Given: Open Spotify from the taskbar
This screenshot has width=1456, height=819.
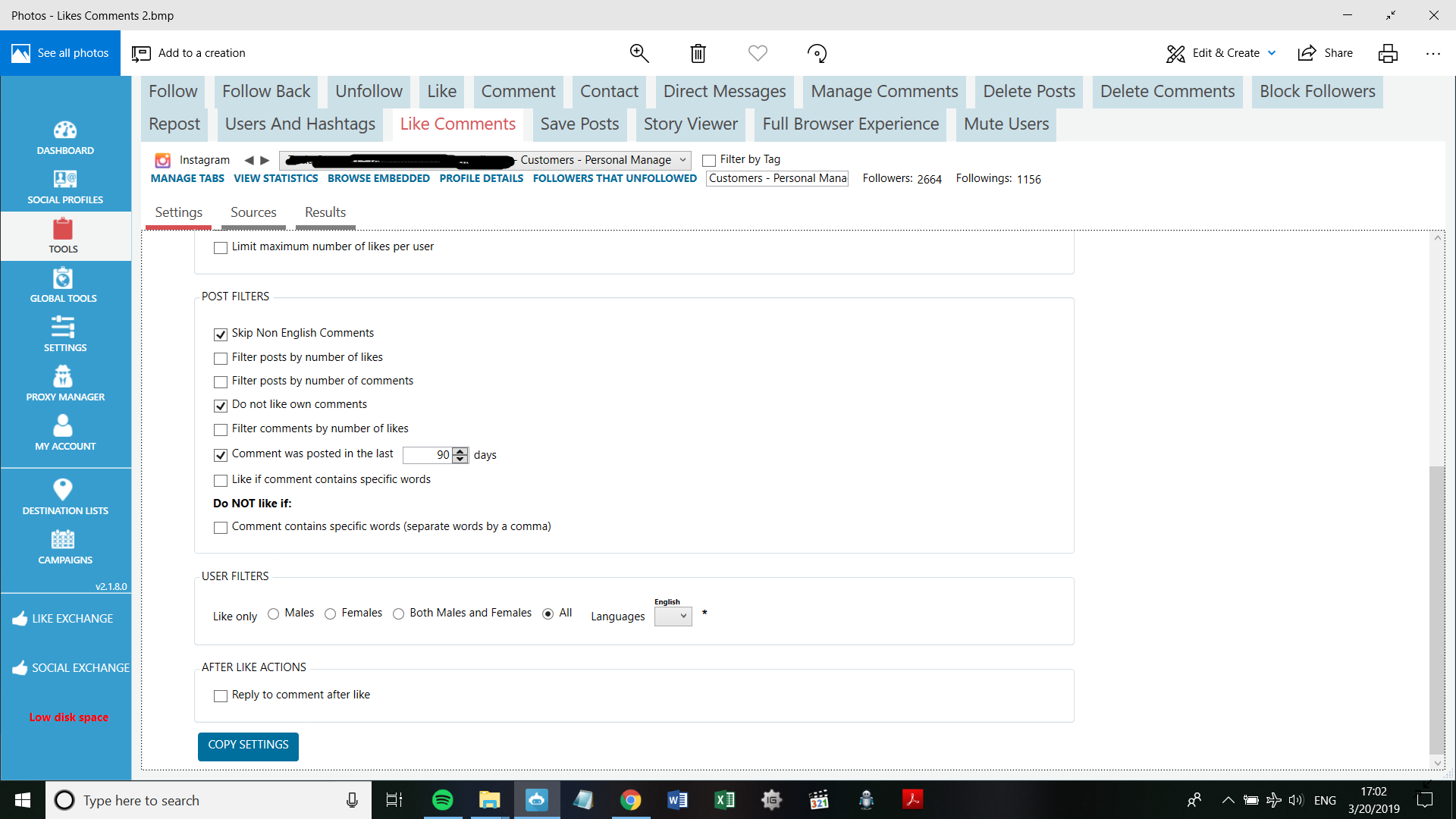Looking at the screenshot, I should click(442, 800).
